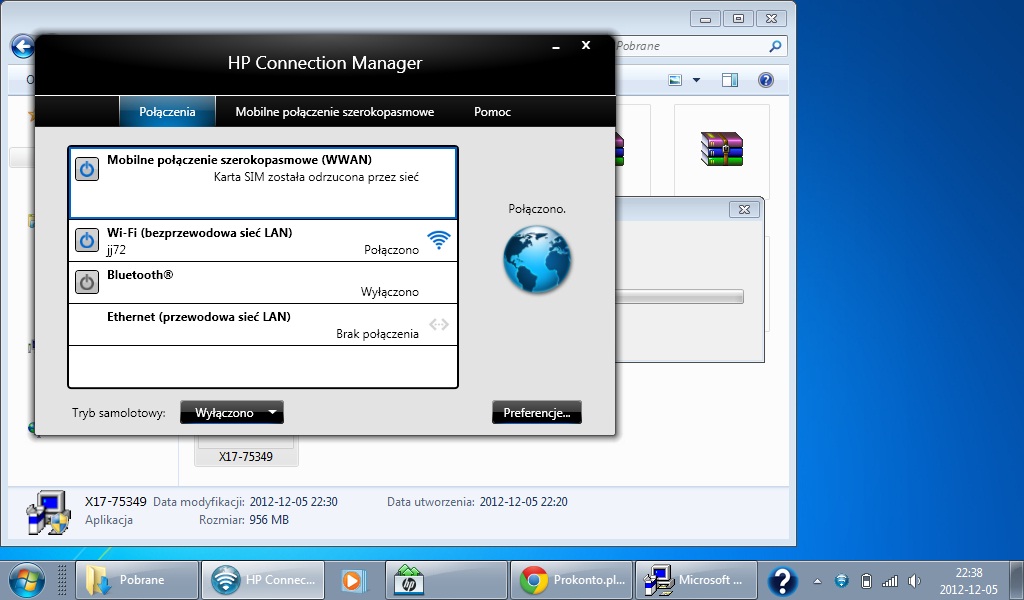1024x600 pixels.
Task: Click the Wi-Fi signal strength icon
Action: click(439, 240)
